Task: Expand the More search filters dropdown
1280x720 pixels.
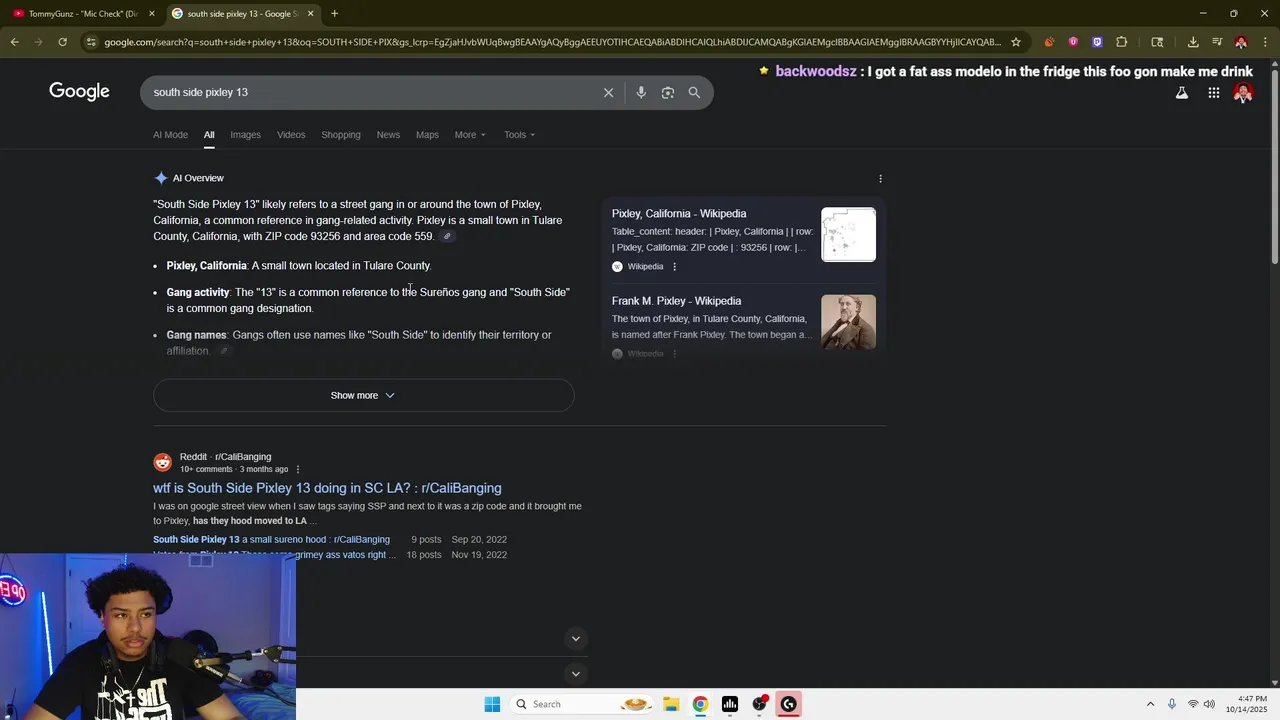Action: (x=470, y=135)
